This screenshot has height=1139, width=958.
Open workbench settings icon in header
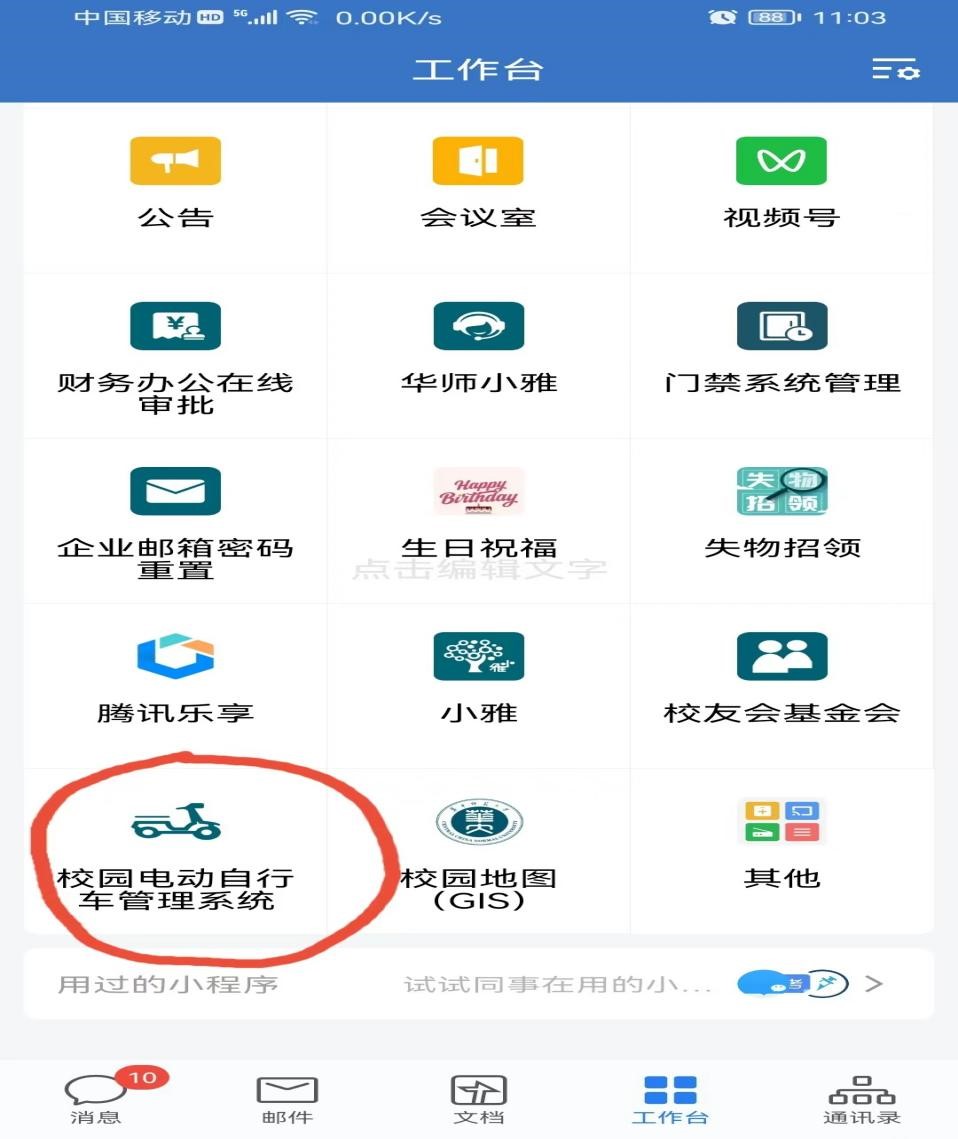click(896, 69)
